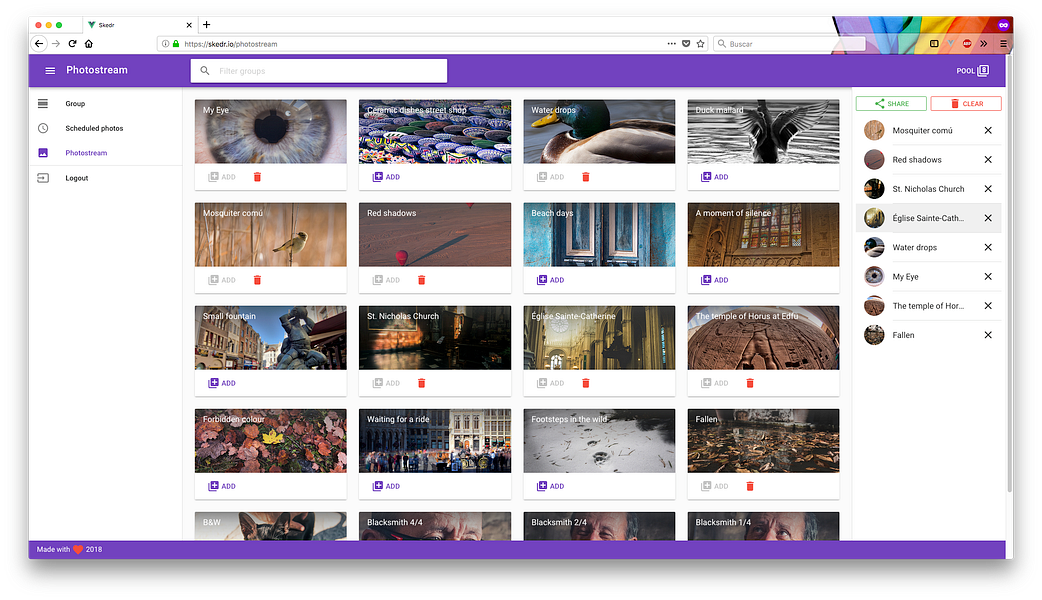Open My Eye photo thumbnail
This screenshot has width=1042, height=600.
click(270, 132)
